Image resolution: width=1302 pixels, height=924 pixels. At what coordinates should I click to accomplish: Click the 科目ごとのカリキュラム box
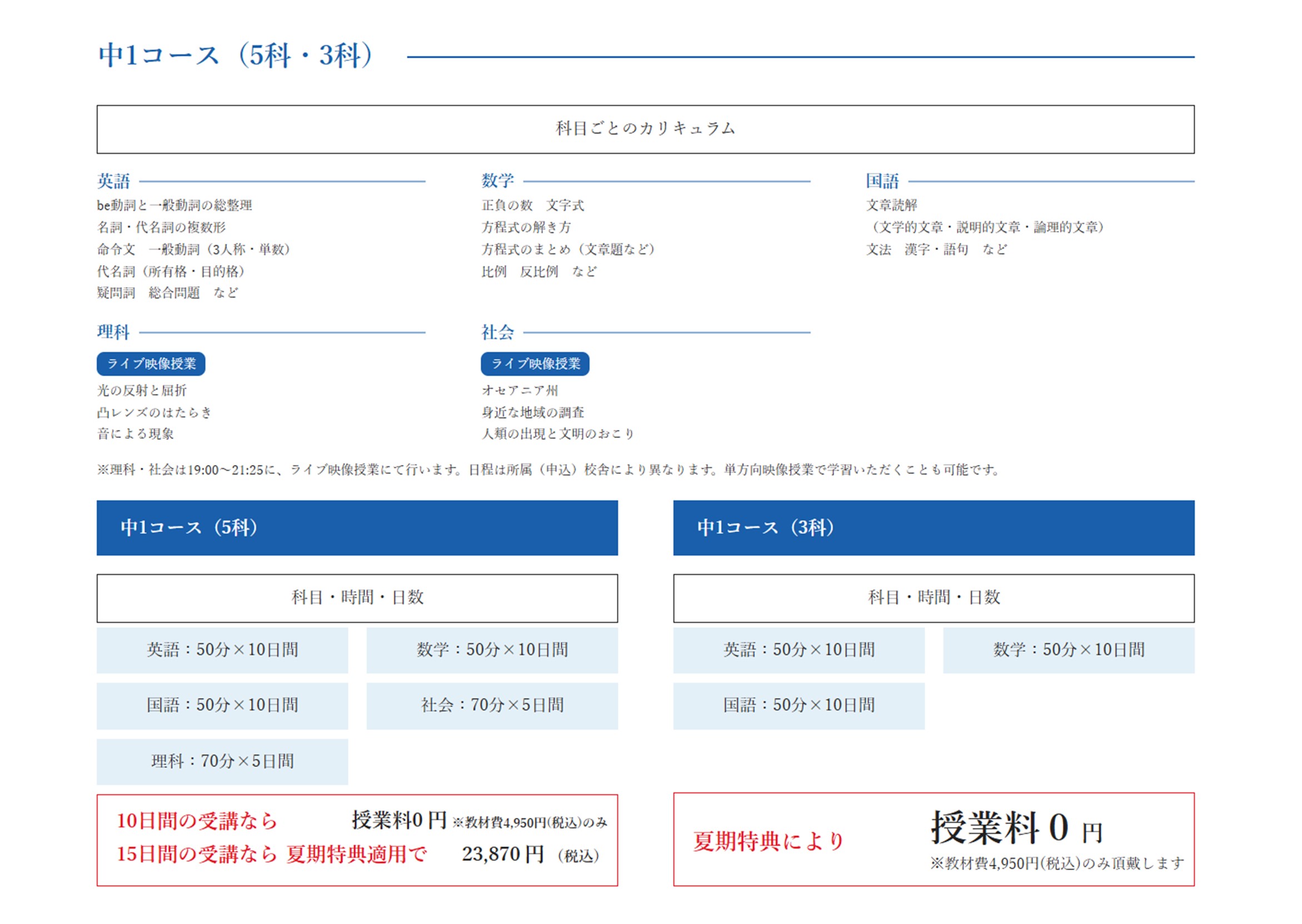click(645, 129)
